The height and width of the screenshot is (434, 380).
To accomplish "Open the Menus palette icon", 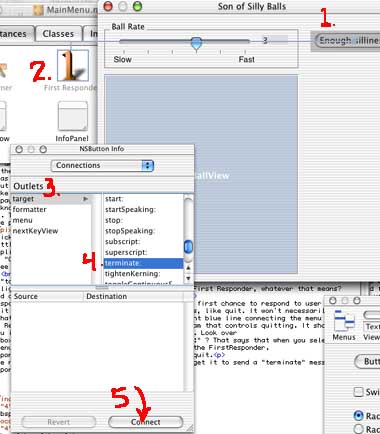I will (x=344, y=321).
